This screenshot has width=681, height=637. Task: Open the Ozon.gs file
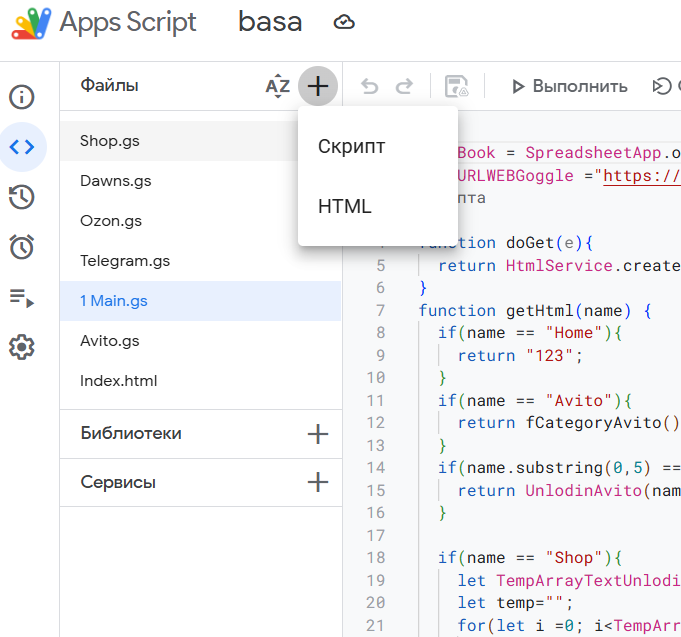tap(179, 221)
